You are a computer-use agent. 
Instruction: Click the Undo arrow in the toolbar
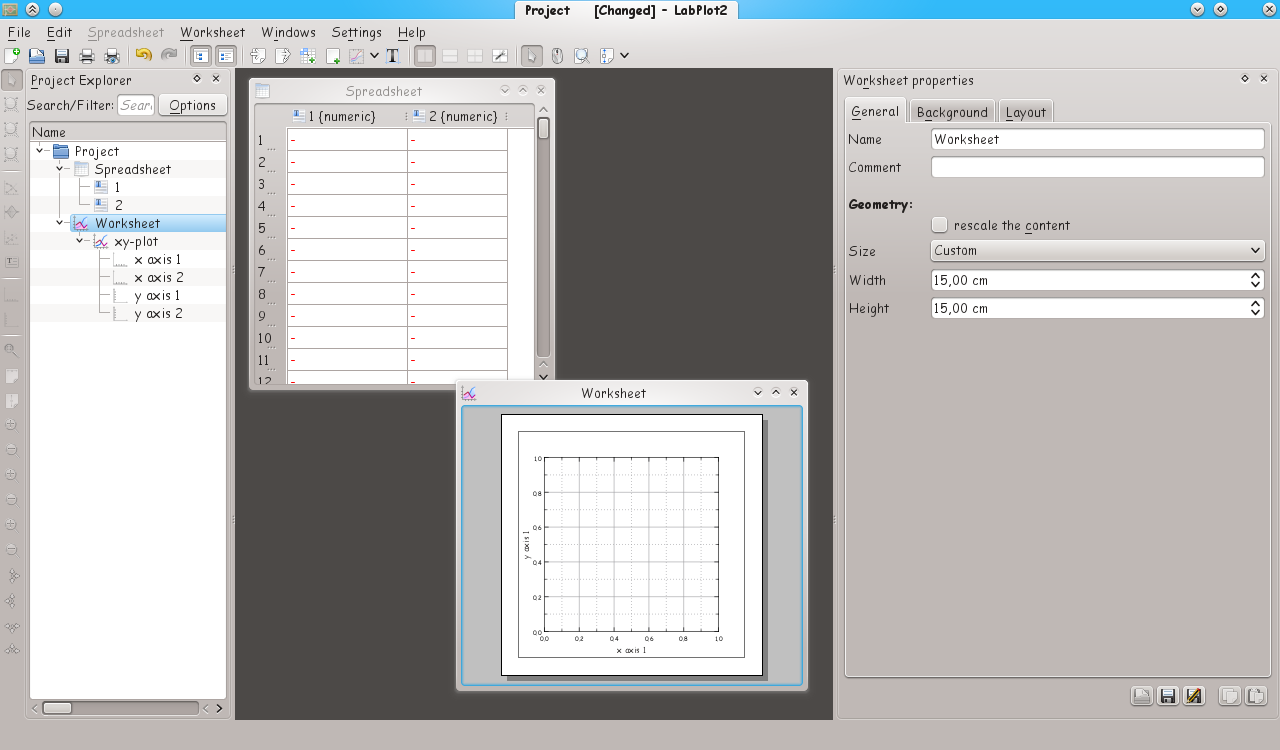[144, 56]
